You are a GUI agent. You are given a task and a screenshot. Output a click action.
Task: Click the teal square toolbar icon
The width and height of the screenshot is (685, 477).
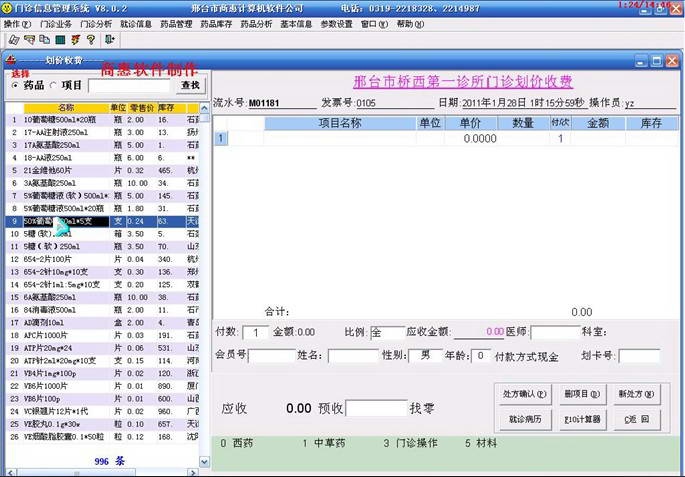click(60, 40)
